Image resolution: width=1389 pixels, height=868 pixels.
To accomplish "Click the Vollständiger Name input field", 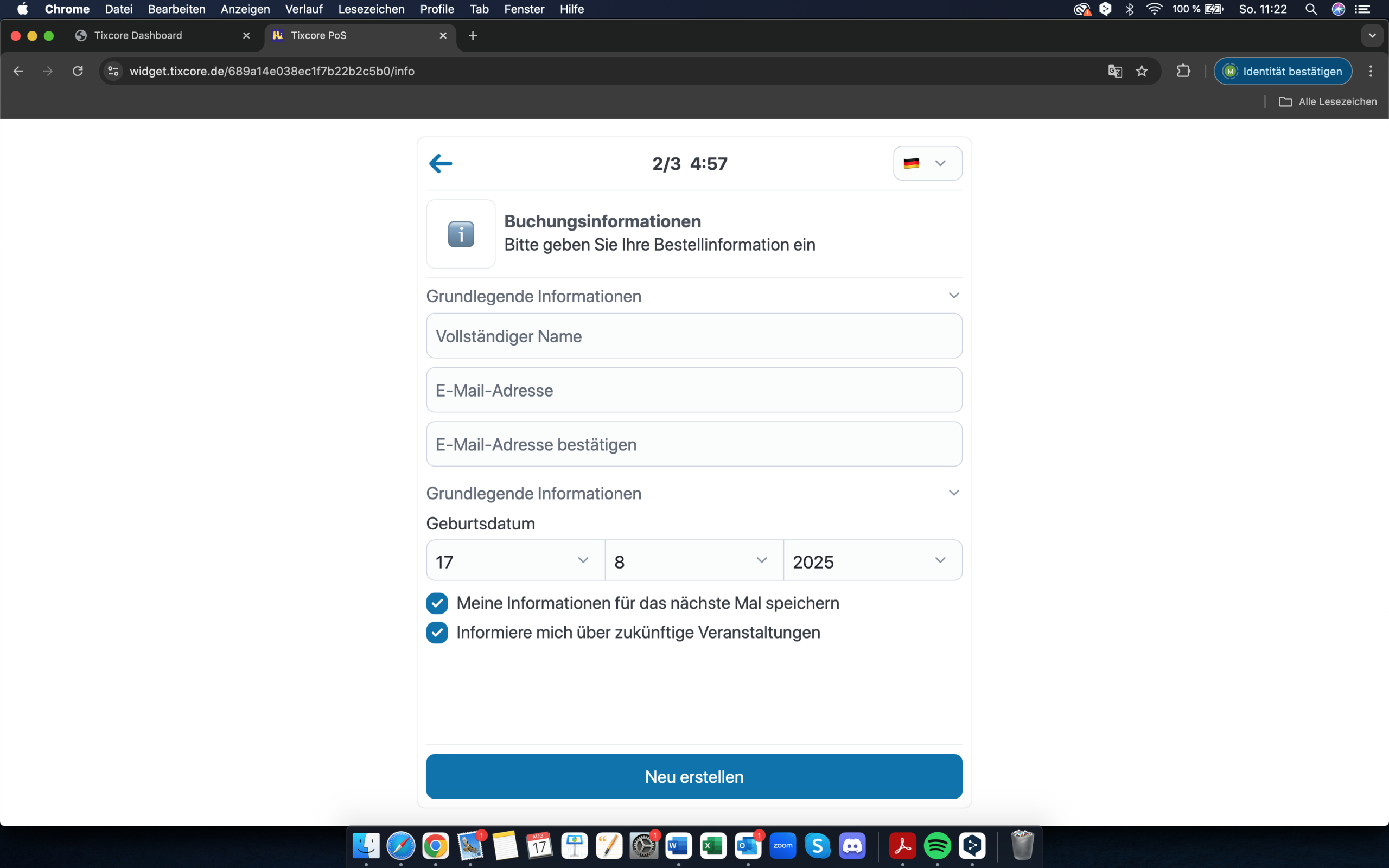I will point(693,336).
